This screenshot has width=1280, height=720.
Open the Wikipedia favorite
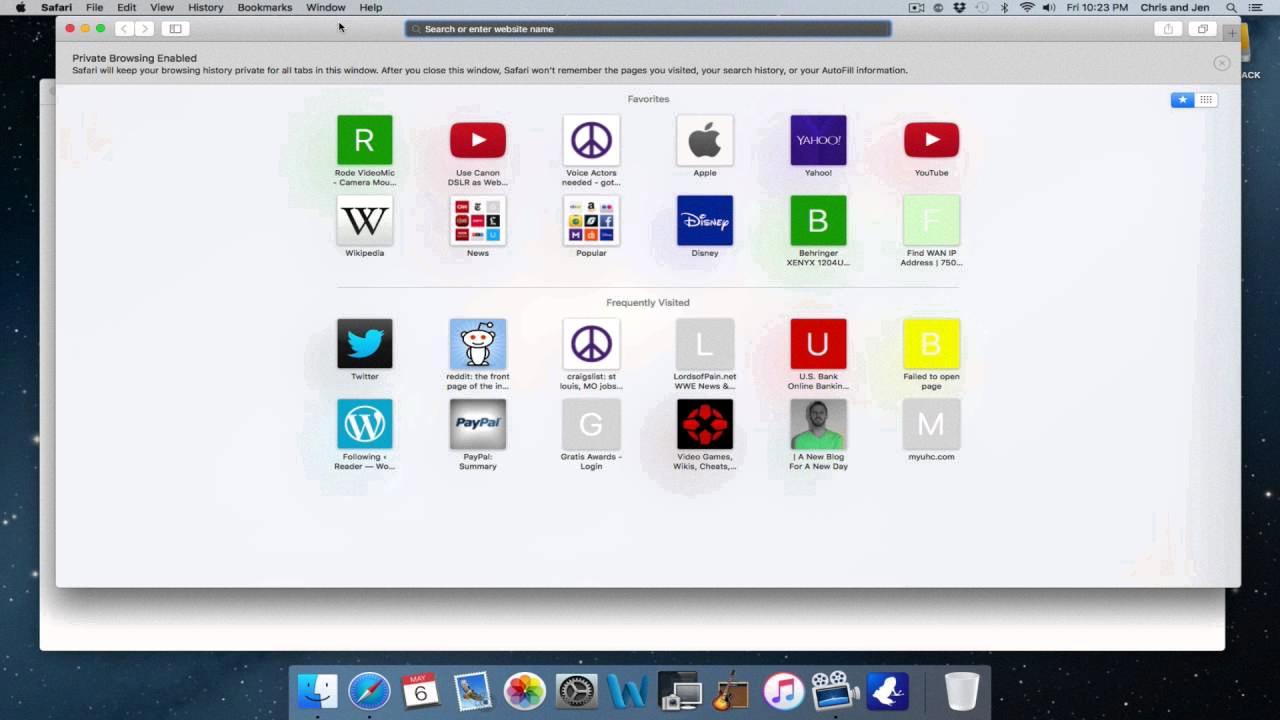(x=364, y=220)
